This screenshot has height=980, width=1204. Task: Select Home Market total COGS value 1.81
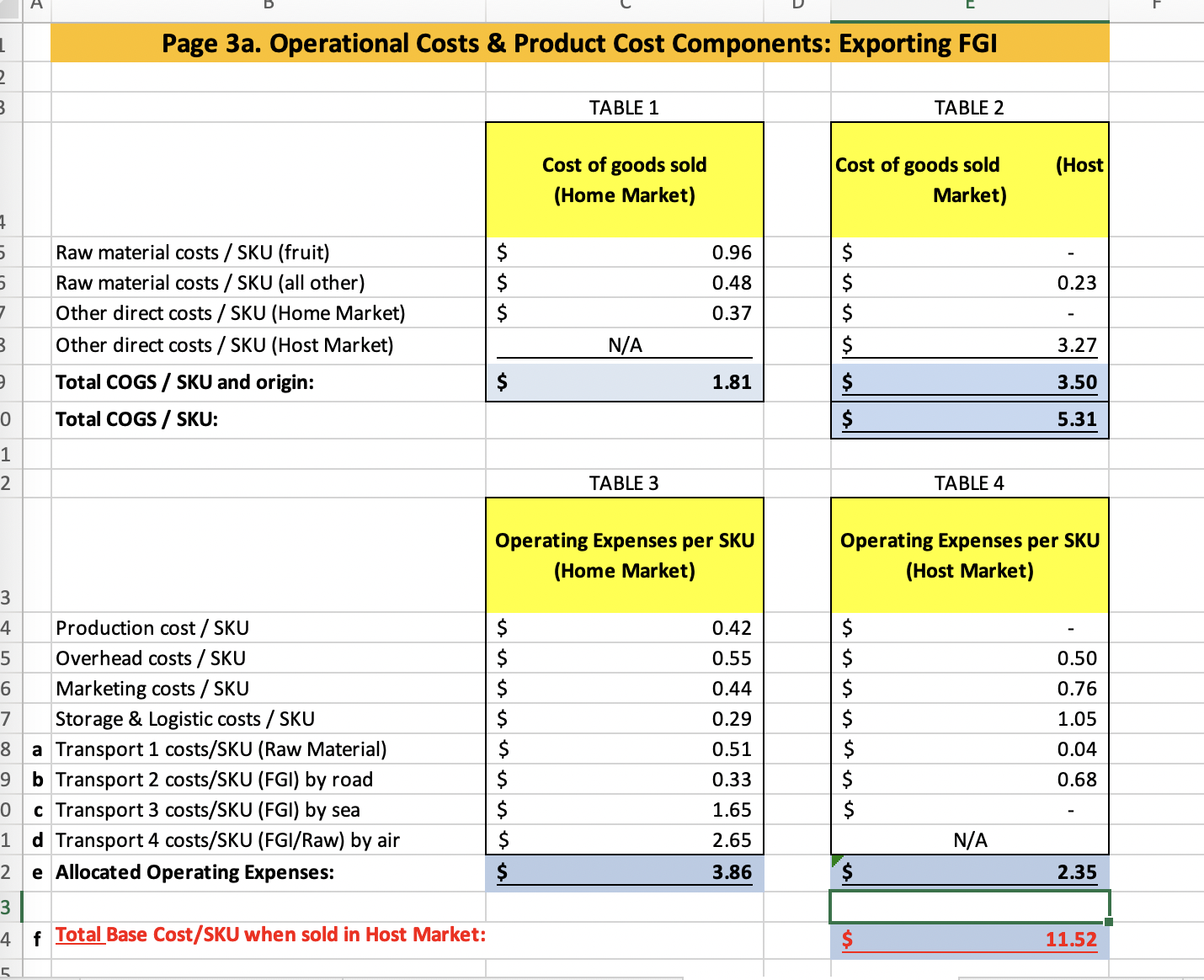click(x=624, y=382)
